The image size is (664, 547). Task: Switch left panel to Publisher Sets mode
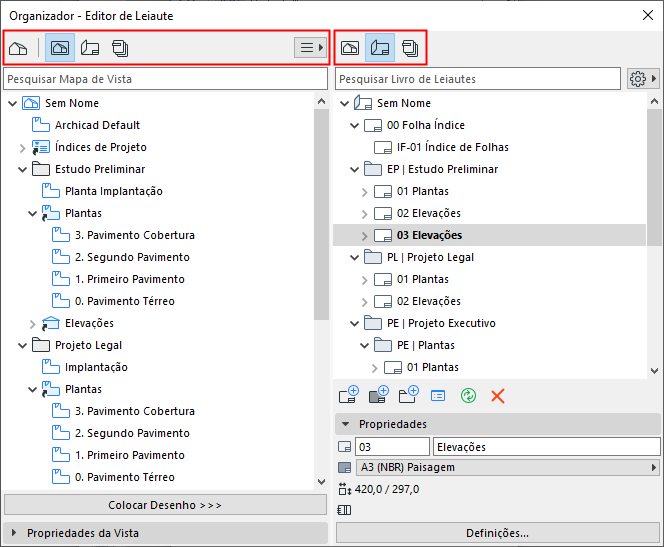pos(120,48)
